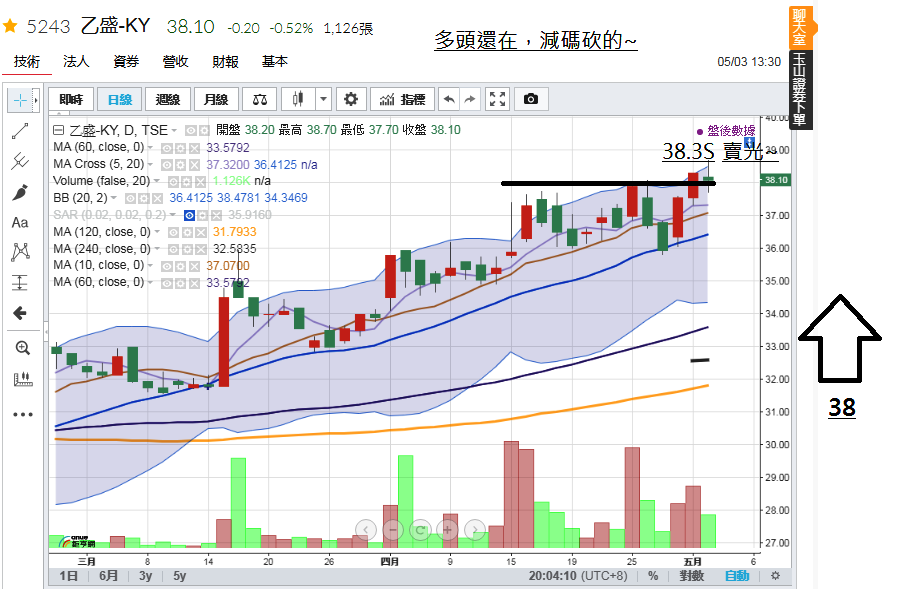This screenshot has width=900, height=600.
Task: Remove Volume (false, 20) with its X
Action: pos(200,182)
